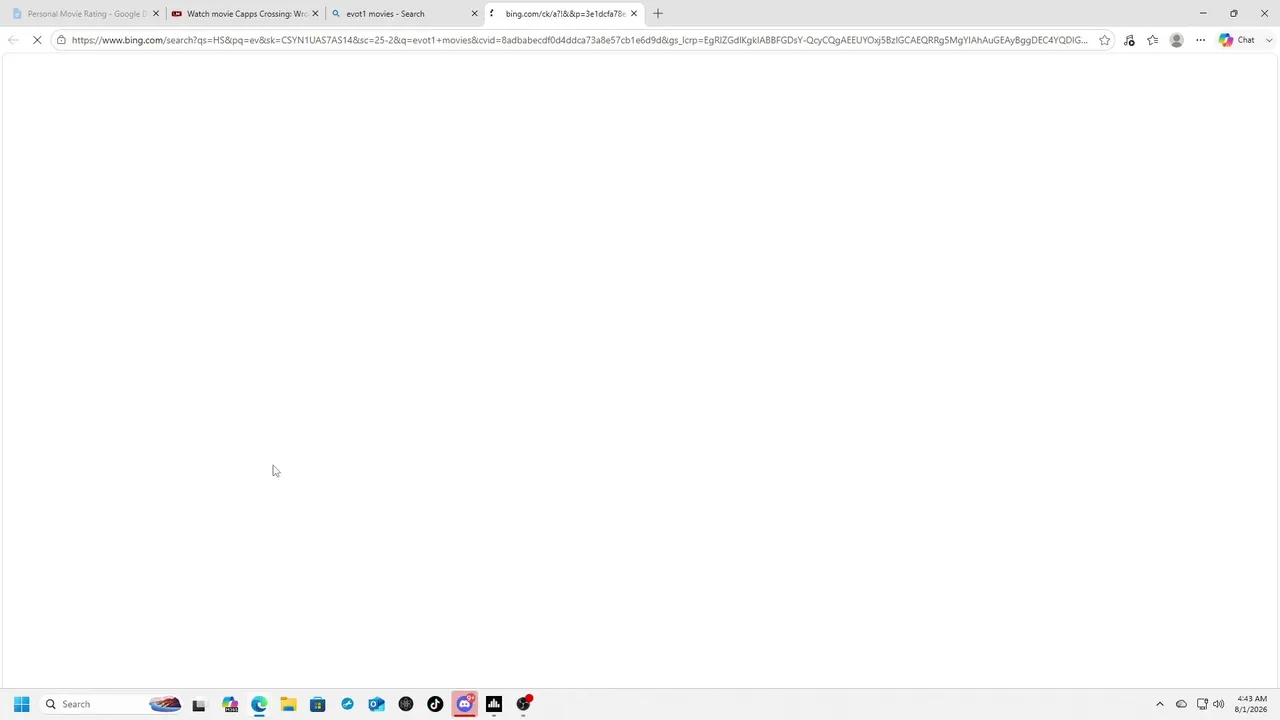Image resolution: width=1280 pixels, height=720 pixels.
Task: Open Task View on taskbar
Action: [x=198, y=704]
